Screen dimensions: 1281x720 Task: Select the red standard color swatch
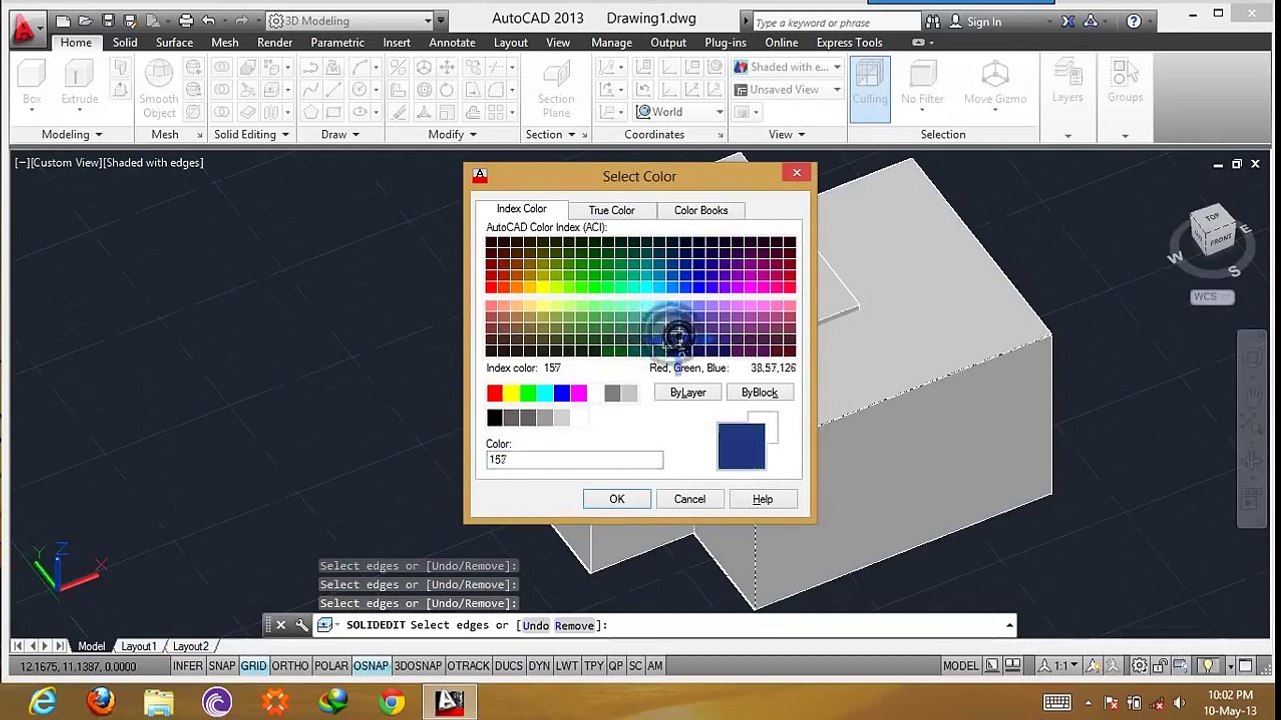click(x=494, y=394)
